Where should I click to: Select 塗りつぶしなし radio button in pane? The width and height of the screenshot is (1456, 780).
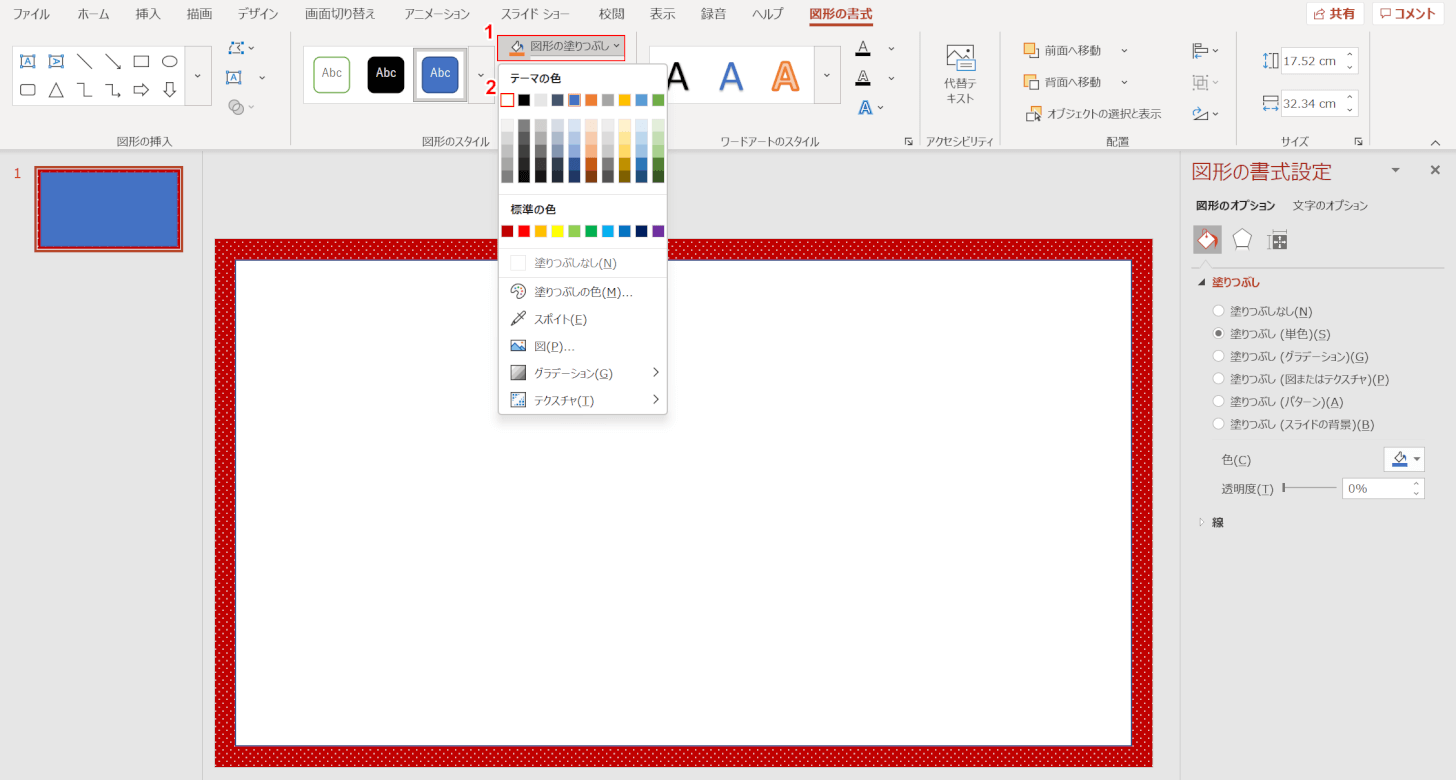[1218, 311]
